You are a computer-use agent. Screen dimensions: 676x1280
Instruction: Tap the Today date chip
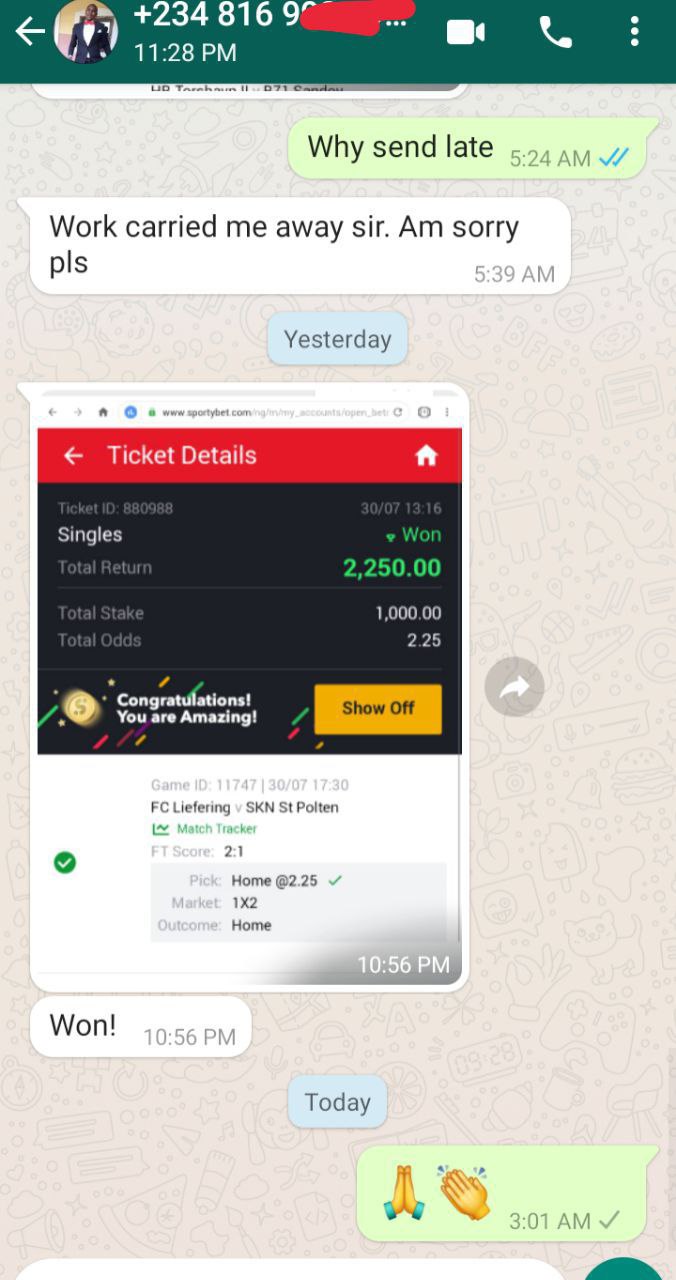(x=337, y=1102)
